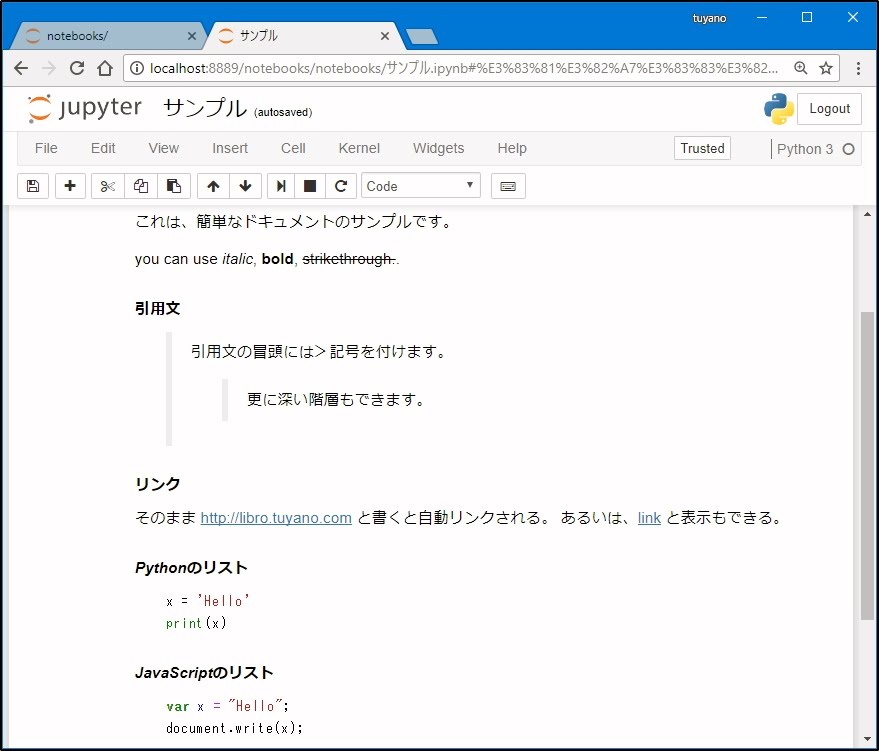Viewport: 879px width, 751px height.
Task: Click the save and checkpoint icon
Action: tap(33, 186)
